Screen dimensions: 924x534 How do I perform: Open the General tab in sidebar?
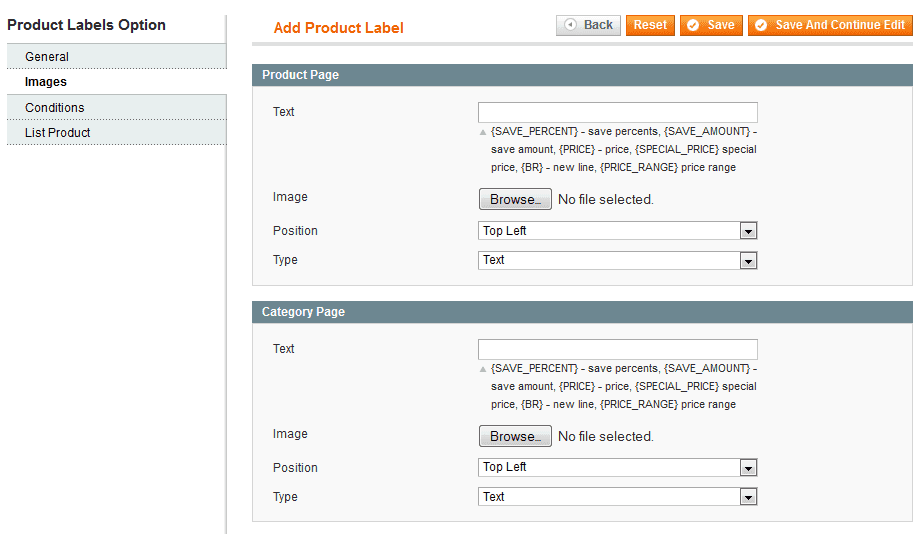[47, 57]
